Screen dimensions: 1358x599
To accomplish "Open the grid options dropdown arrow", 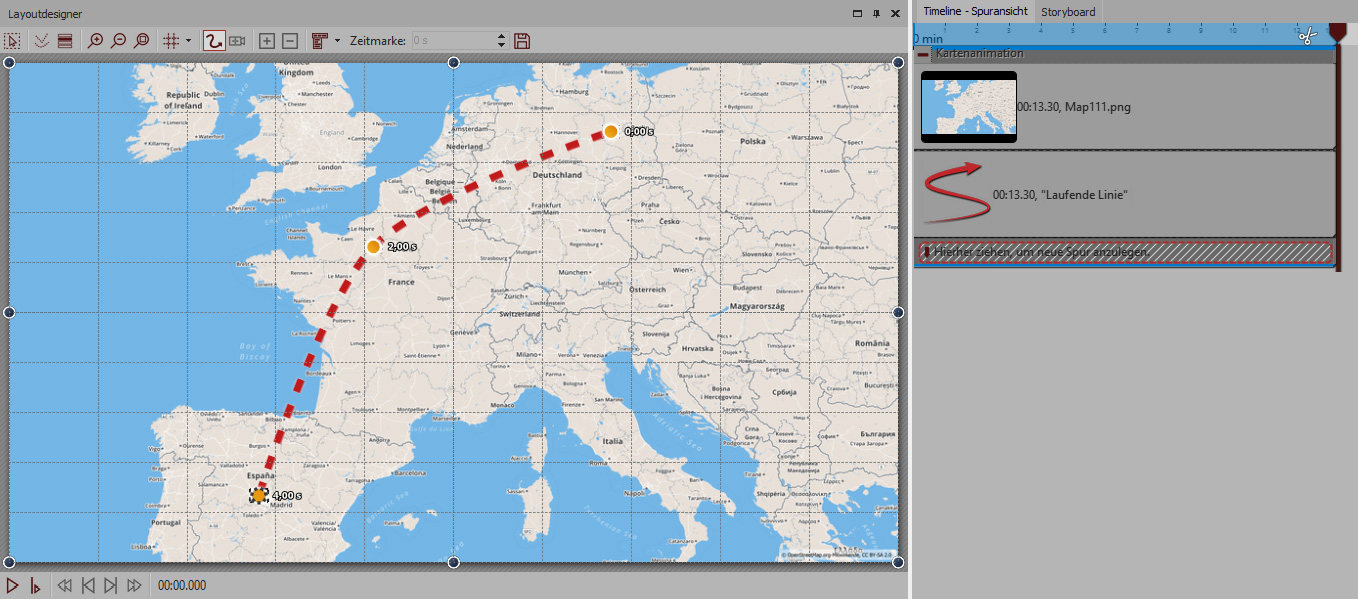I will point(188,41).
